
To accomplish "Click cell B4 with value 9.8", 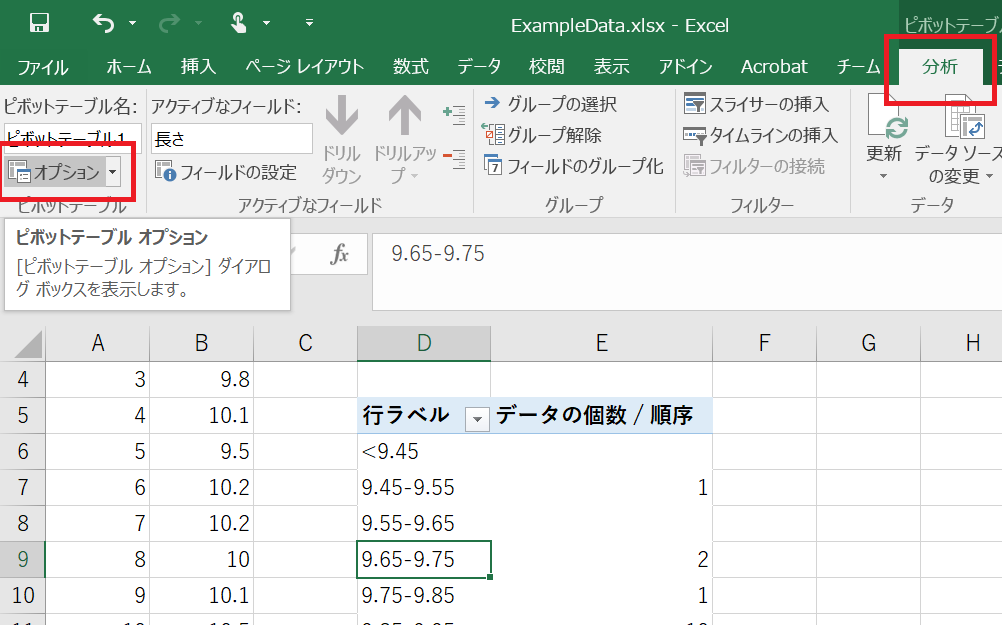I will pyautogui.click(x=201, y=380).
